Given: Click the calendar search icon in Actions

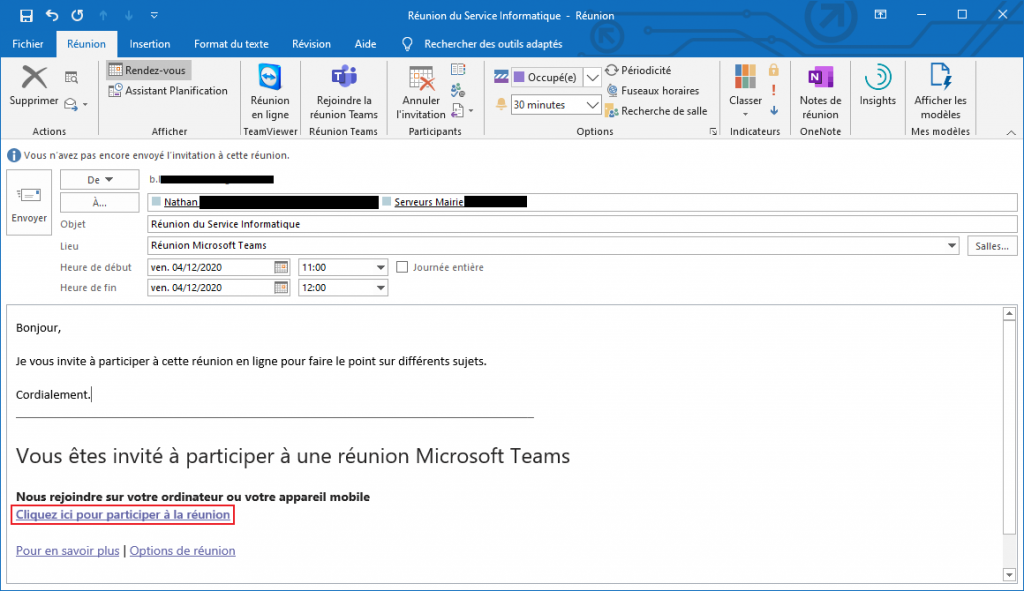Looking at the screenshot, I should click(x=71, y=78).
